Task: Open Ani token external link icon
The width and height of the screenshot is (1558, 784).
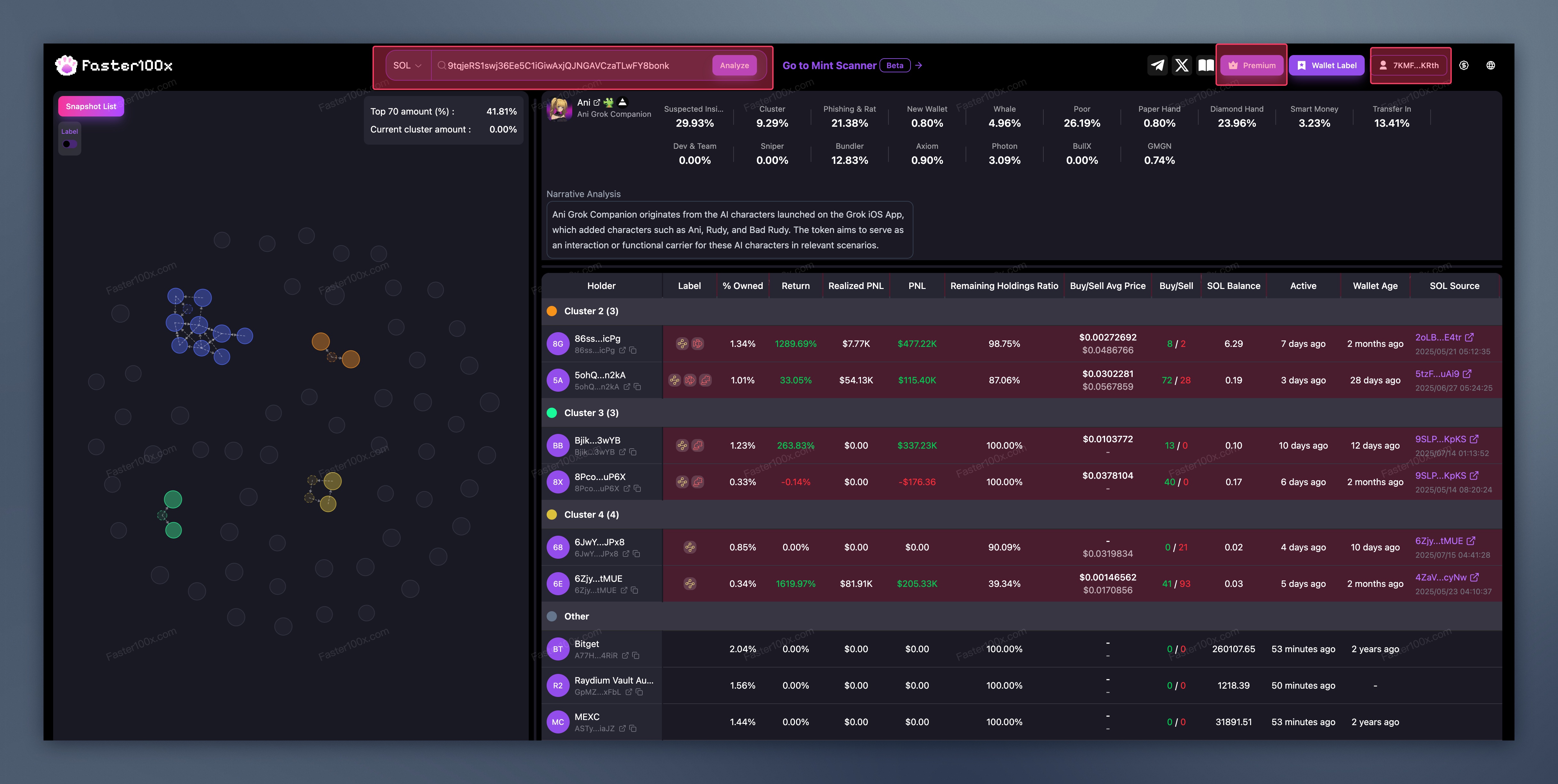Action: (x=597, y=102)
